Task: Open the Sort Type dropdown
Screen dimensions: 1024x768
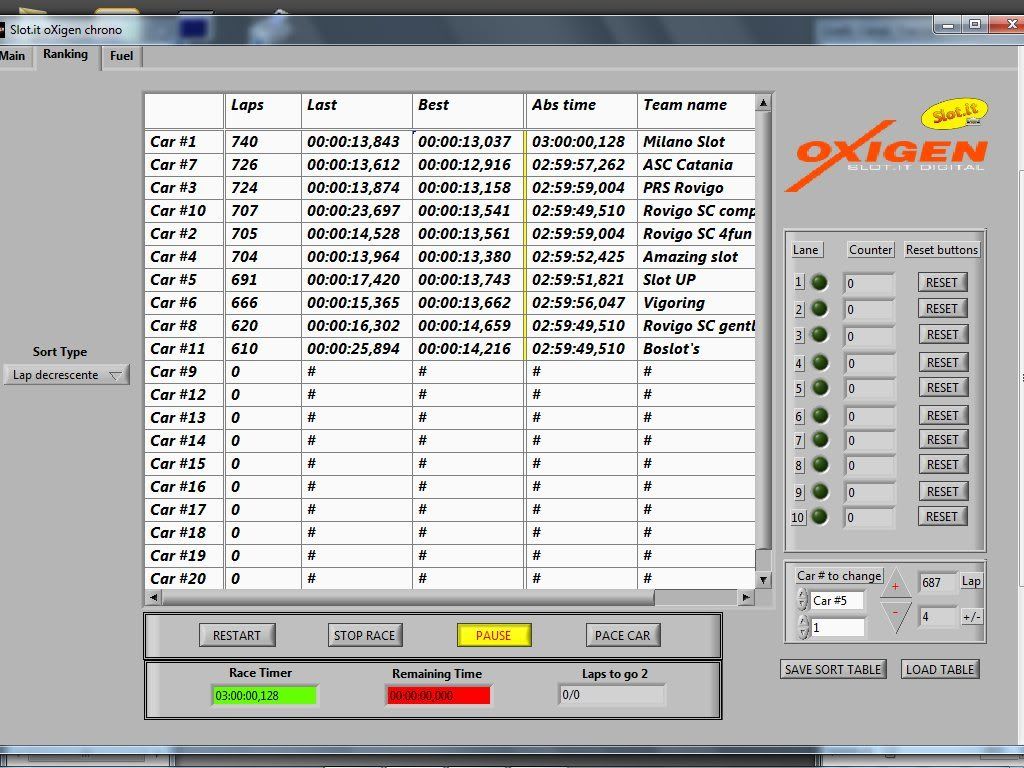Action: click(x=67, y=375)
